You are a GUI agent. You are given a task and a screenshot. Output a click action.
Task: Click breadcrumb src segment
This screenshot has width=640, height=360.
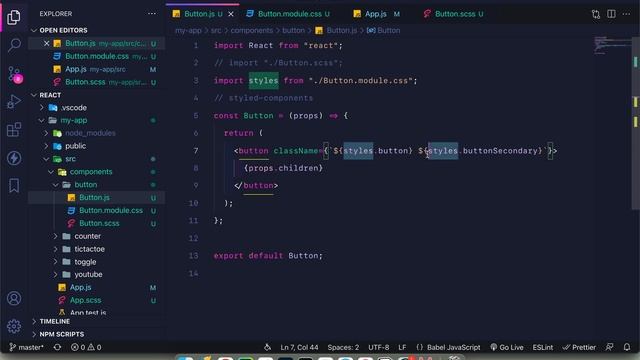pos(216,31)
